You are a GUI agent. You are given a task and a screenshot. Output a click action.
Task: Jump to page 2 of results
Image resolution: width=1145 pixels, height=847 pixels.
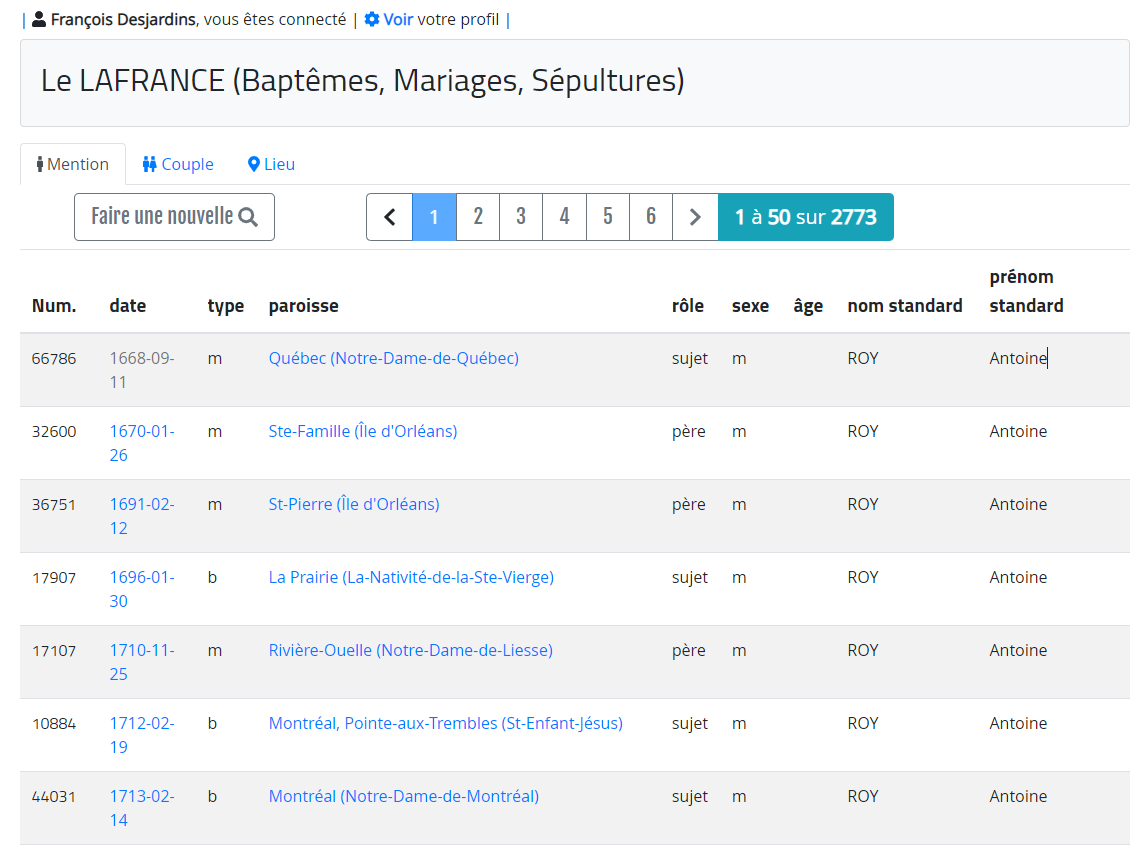coord(478,217)
